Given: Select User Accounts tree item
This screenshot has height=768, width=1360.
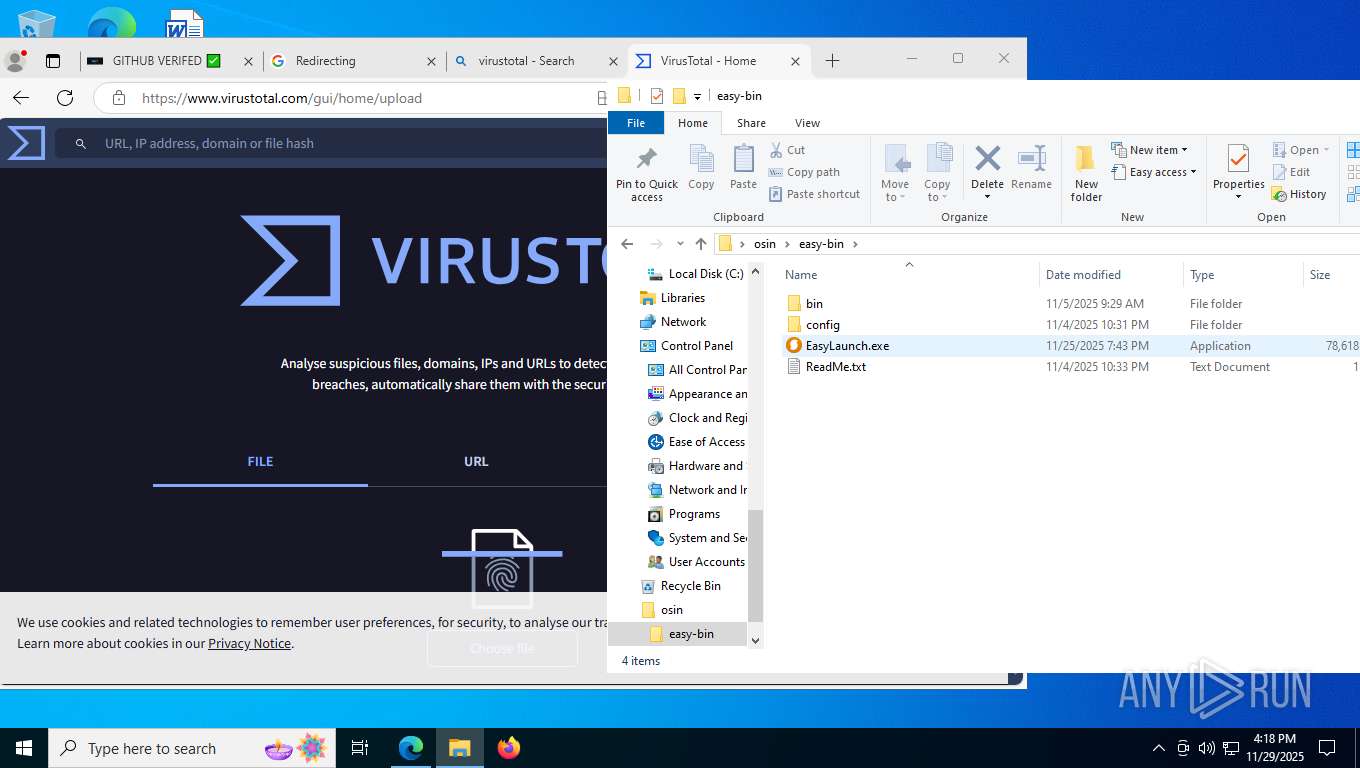Looking at the screenshot, I should pos(706,562).
